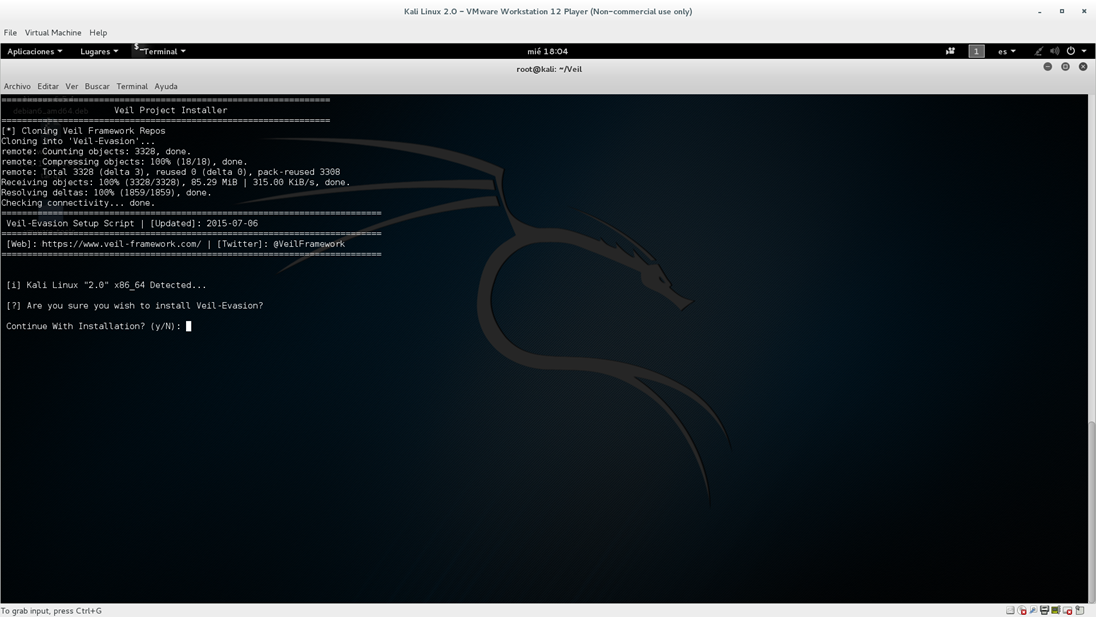
Task: Click 'Kali Linux "2.0" x86_64 Detected...' line
Action: point(106,285)
